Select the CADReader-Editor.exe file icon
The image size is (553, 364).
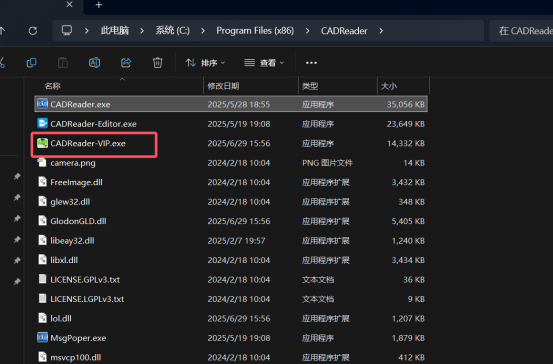pyautogui.click(x=42, y=123)
